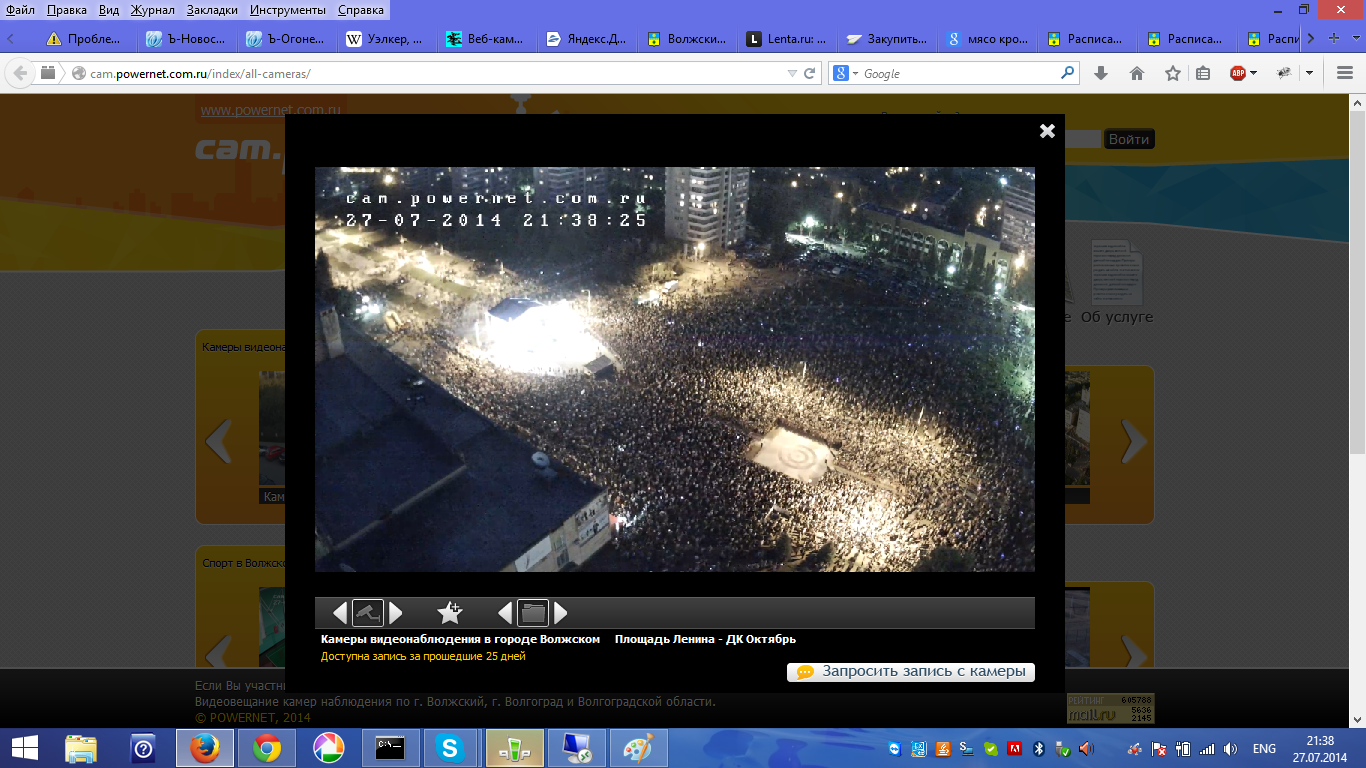Open Google Chrome from the taskbar

267,748
